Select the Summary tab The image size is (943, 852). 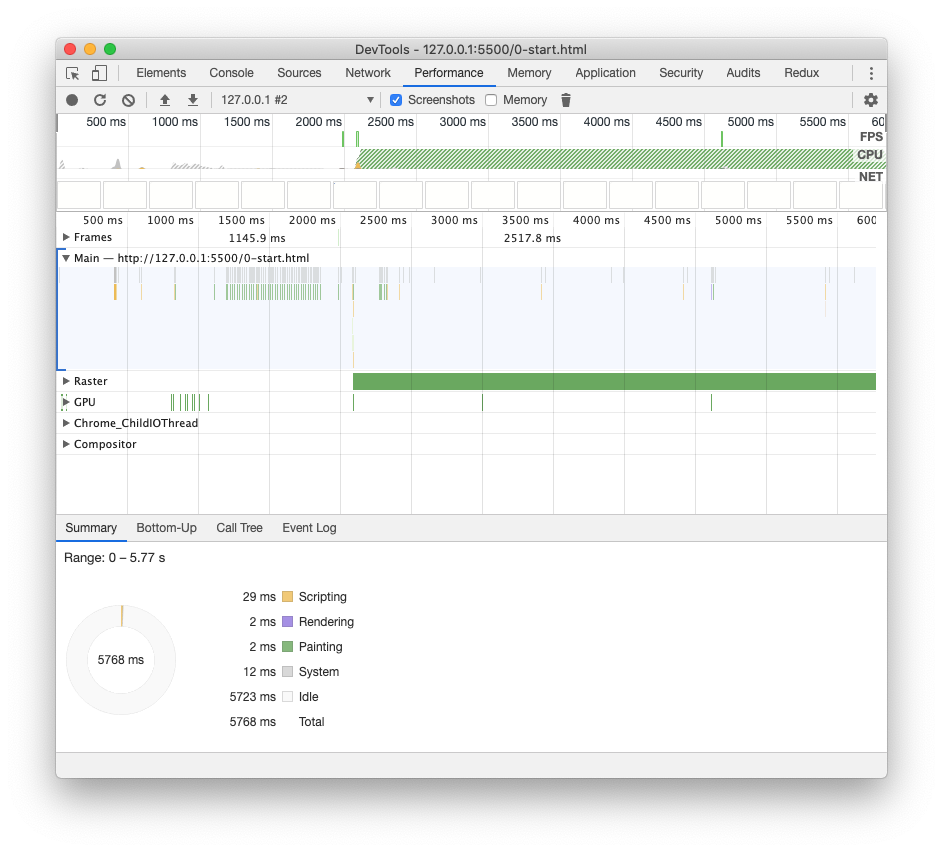click(91, 528)
